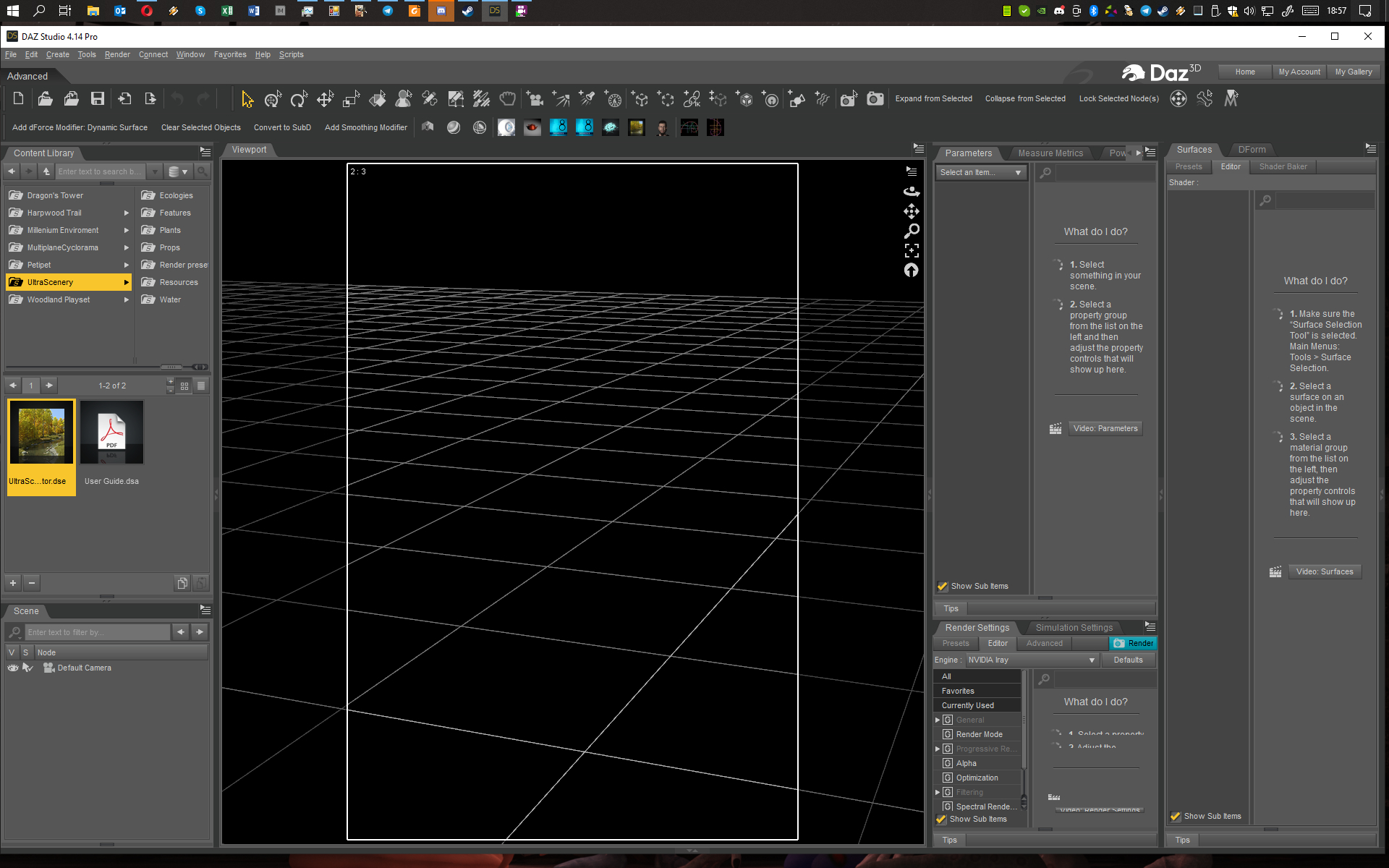Click the grid thumbnail view icon
Screen dimensions: 1389x868
[x=184, y=386]
